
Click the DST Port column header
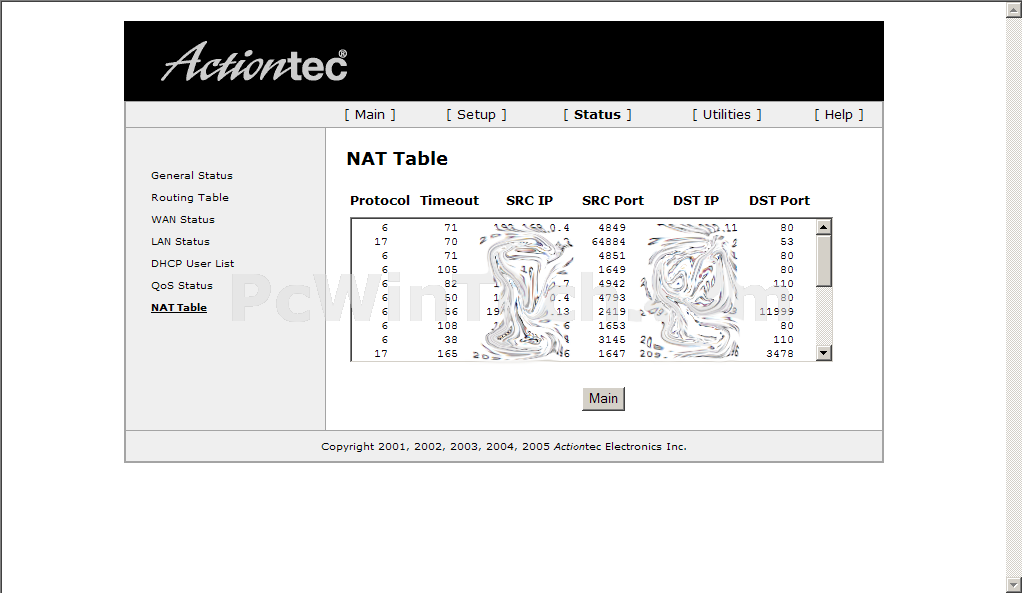pyautogui.click(x=779, y=201)
